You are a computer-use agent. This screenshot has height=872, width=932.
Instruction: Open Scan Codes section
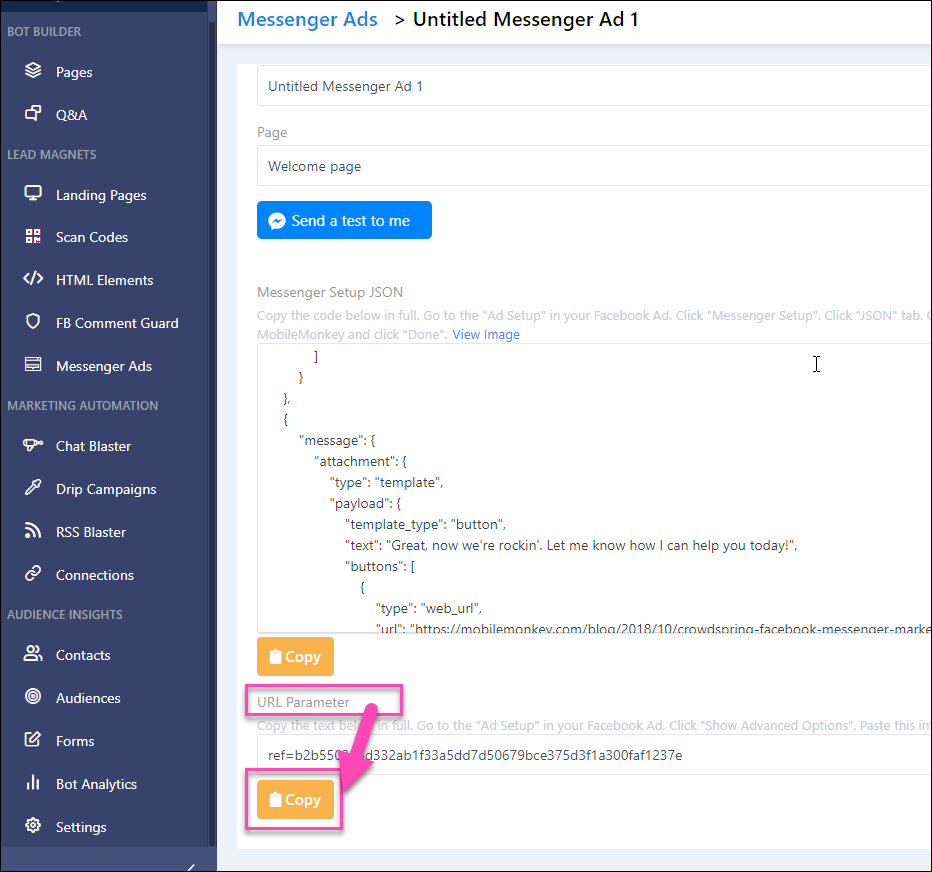click(x=92, y=237)
